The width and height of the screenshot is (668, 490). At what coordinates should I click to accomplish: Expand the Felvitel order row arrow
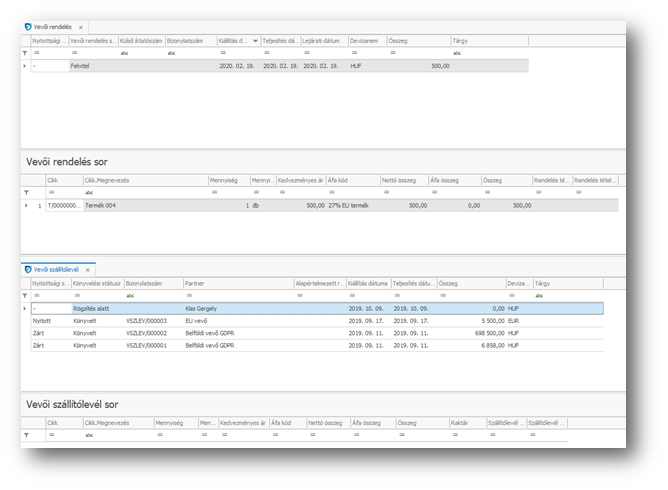tap(25, 66)
